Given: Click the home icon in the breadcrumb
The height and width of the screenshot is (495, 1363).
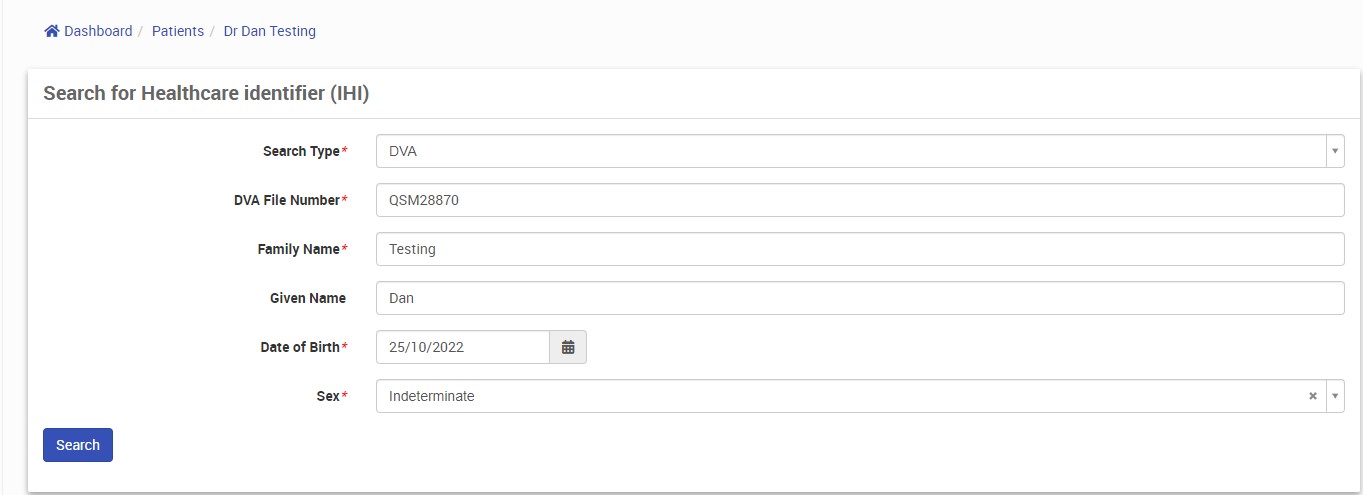Looking at the screenshot, I should pos(52,31).
